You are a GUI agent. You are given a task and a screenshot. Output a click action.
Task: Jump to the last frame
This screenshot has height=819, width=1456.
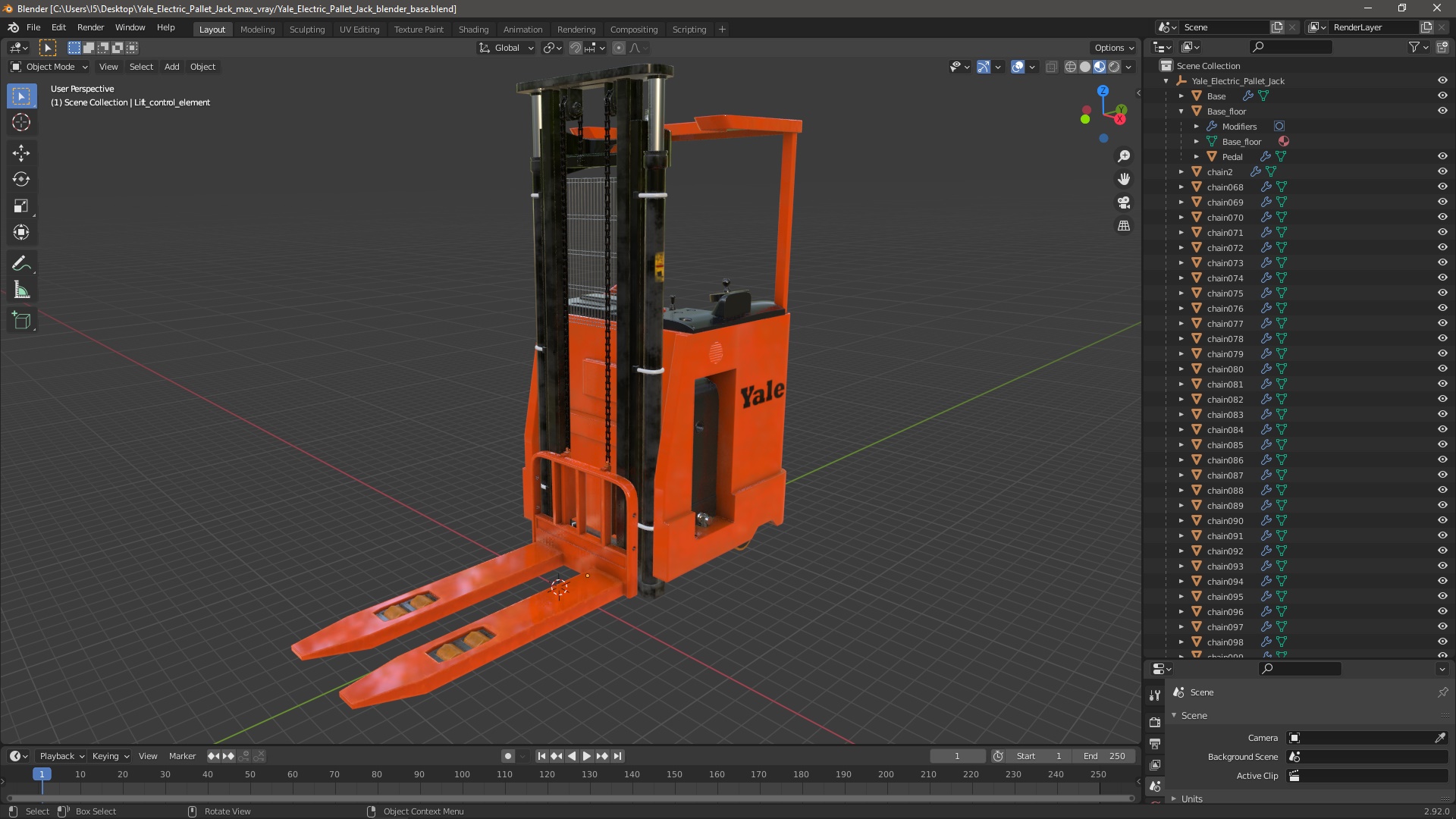coord(618,756)
